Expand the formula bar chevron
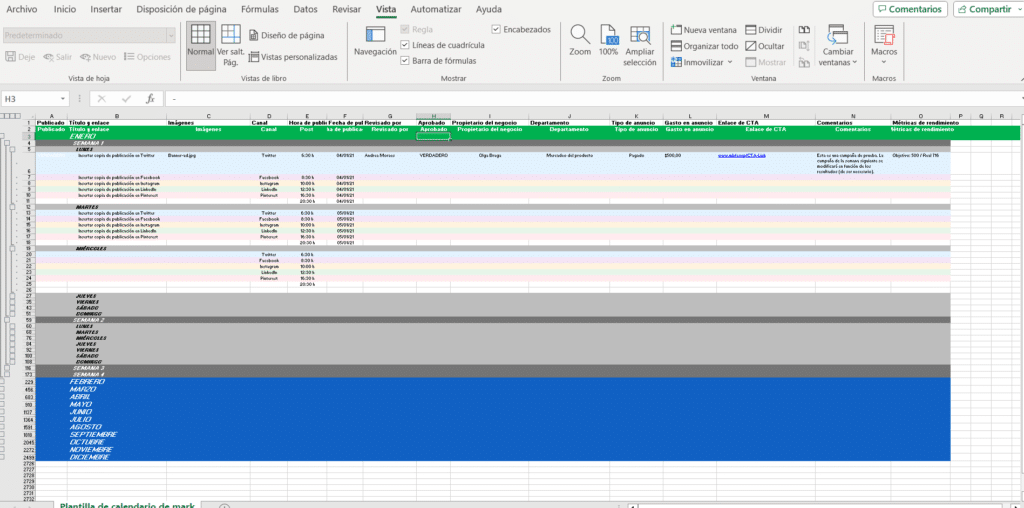The image size is (1024, 508). click(x=1020, y=99)
